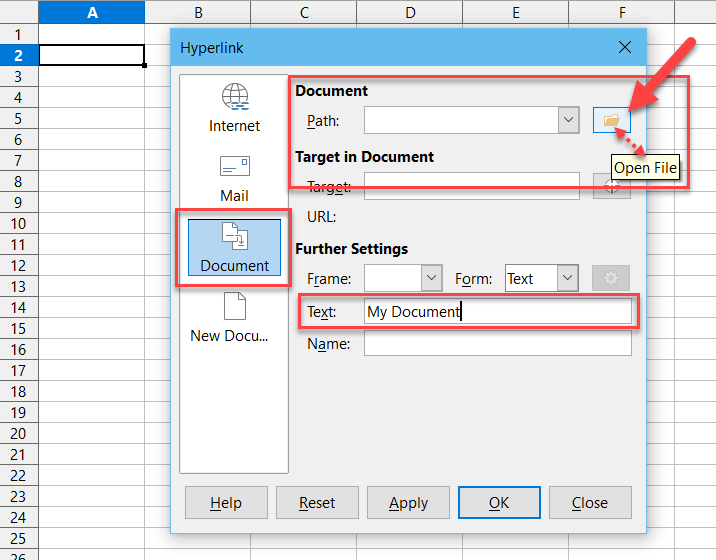The image size is (716, 560).
Task: Choose the Document hyperlink type
Action: pyautogui.click(x=234, y=248)
